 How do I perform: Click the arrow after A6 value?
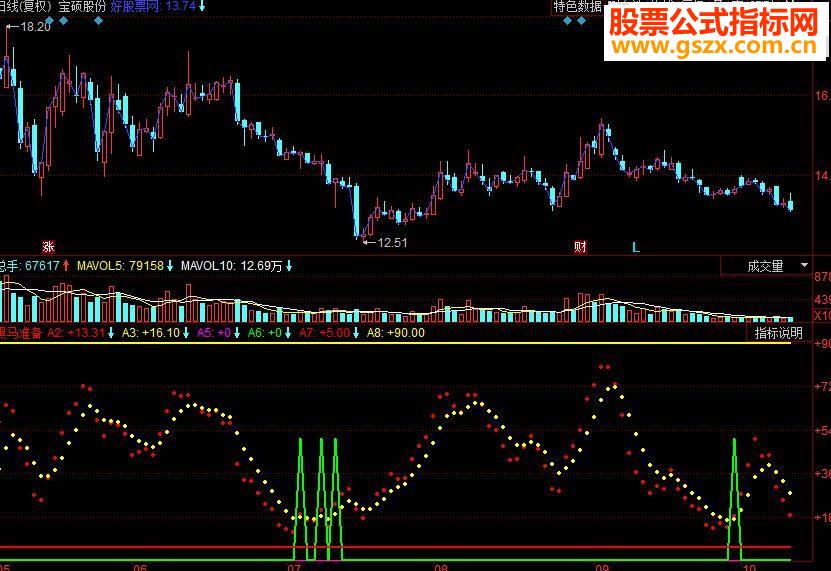point(288,333)
